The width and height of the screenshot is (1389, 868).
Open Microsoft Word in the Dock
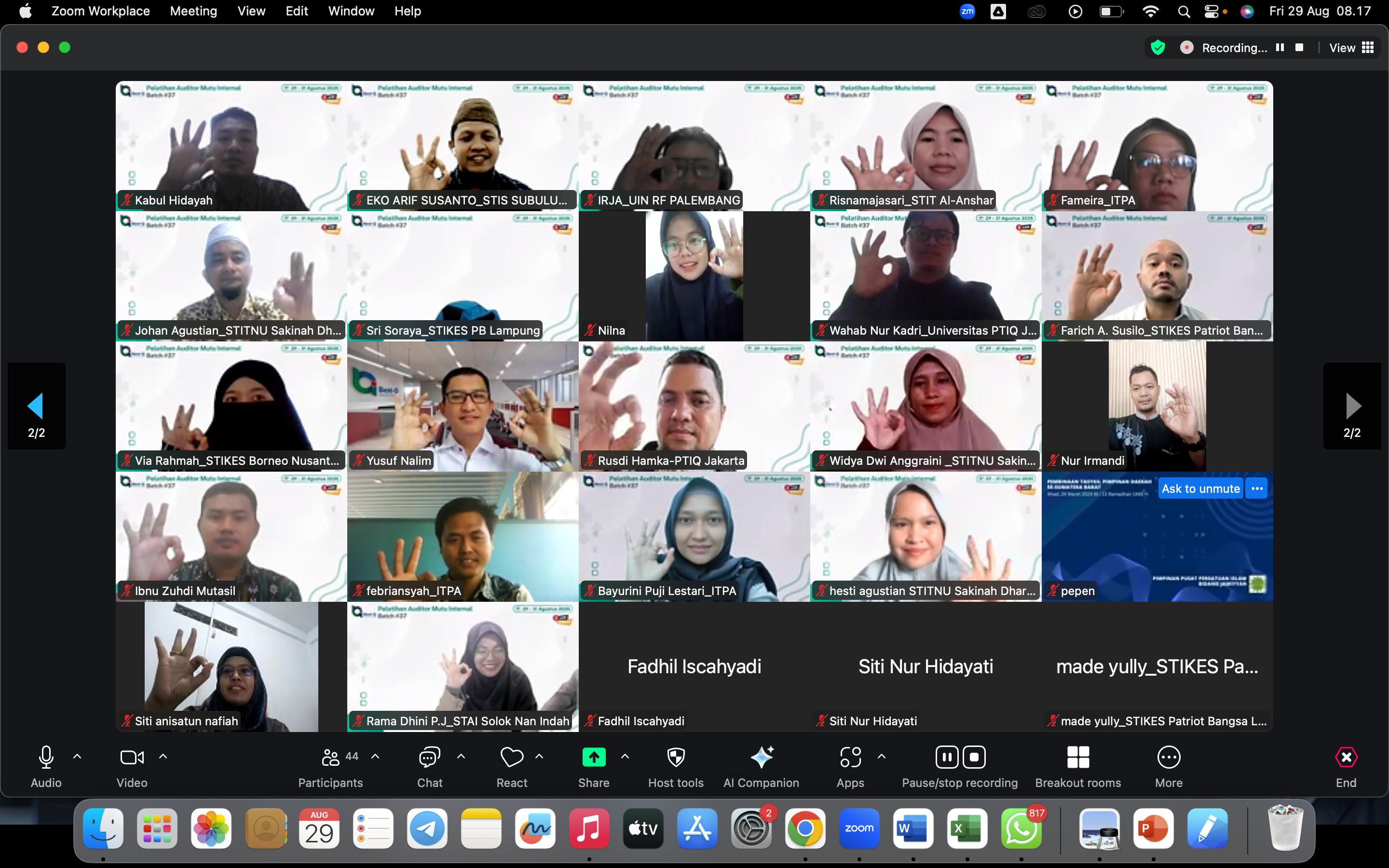tap(912, 828)
